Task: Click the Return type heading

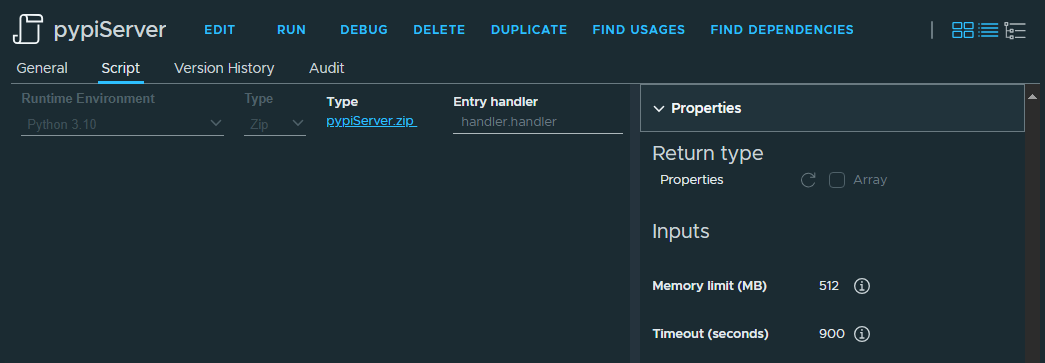Action: coord(707,153)
